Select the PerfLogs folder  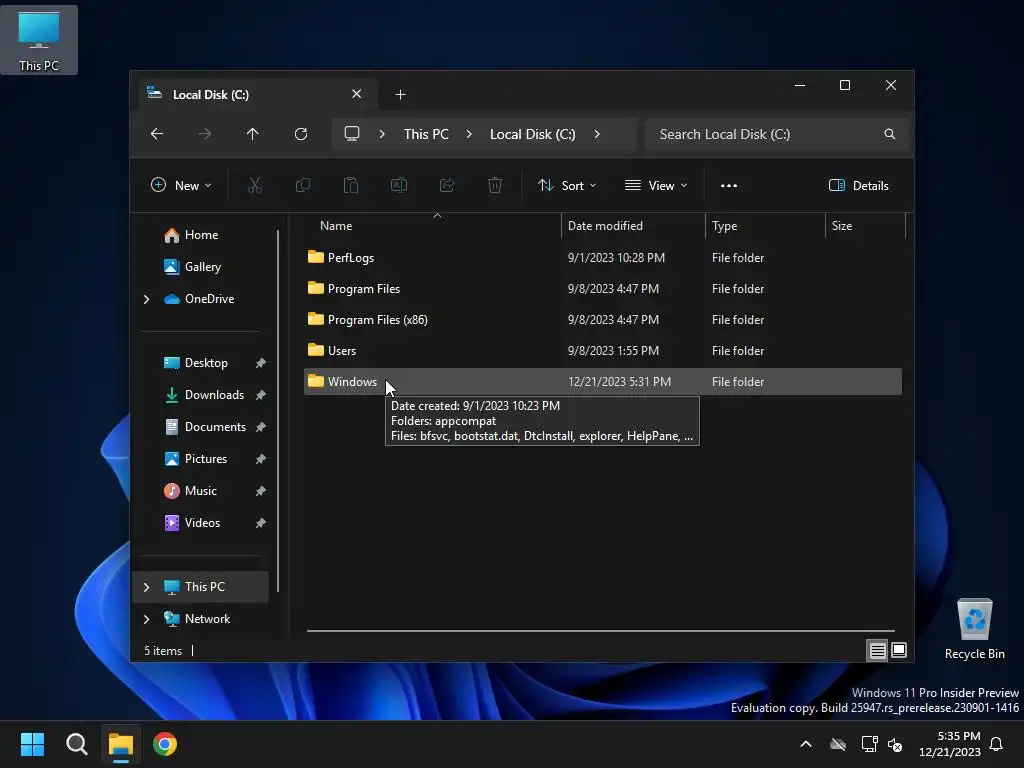pyautogui.click(x=603, y=258)
